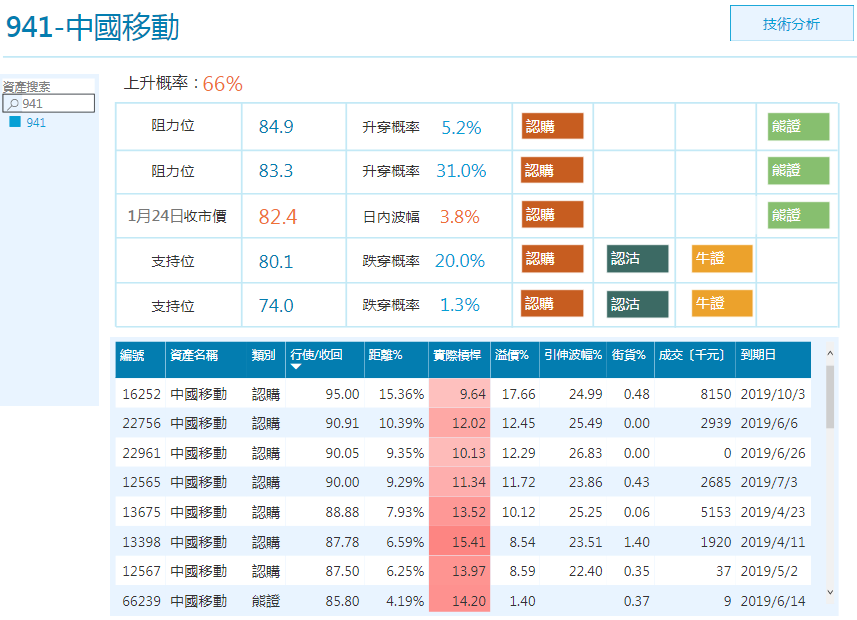
Task: Click the 資產搜索 search input field
Action: tap(49, 103)
